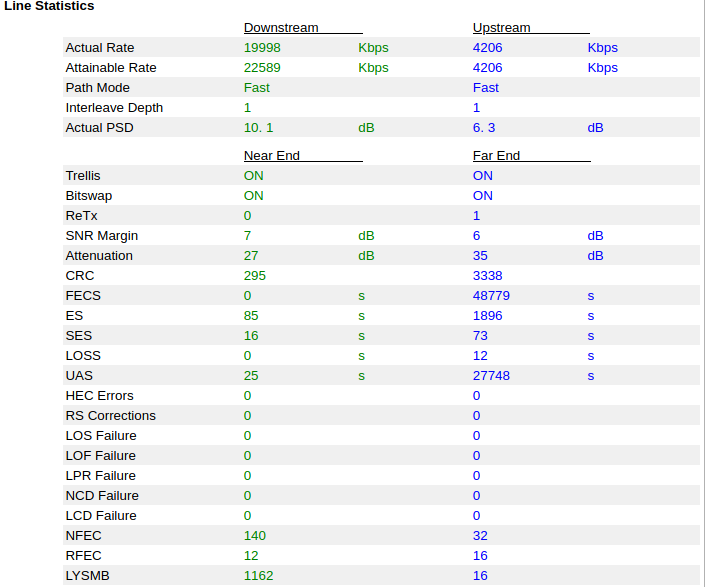Select the Interleave Depth label

(x=114, y=108)
